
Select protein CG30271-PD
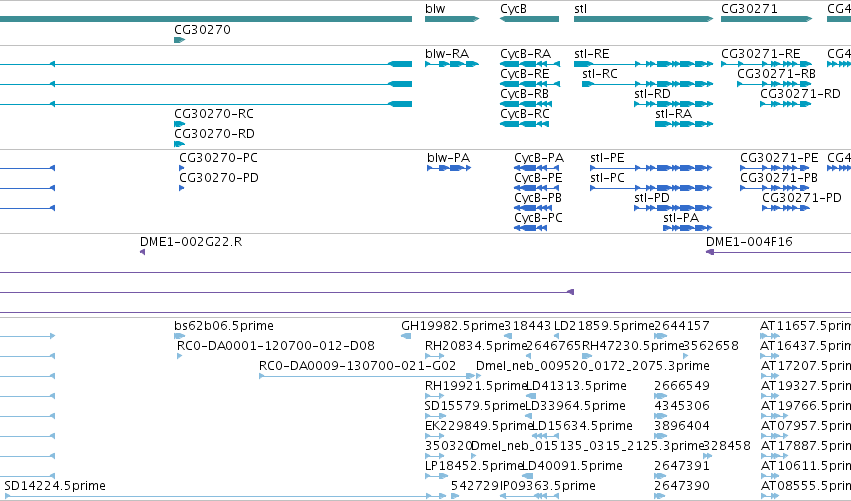[x=802, y=198]
